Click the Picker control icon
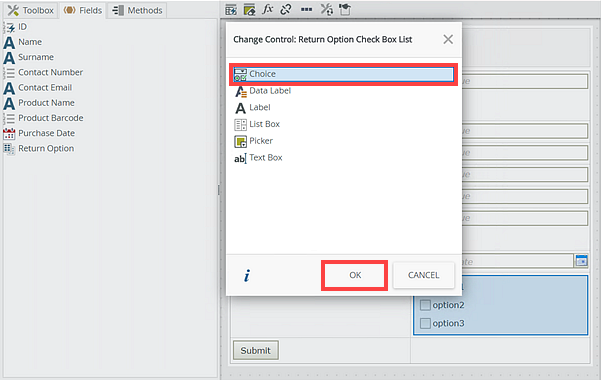 [240, 141]
